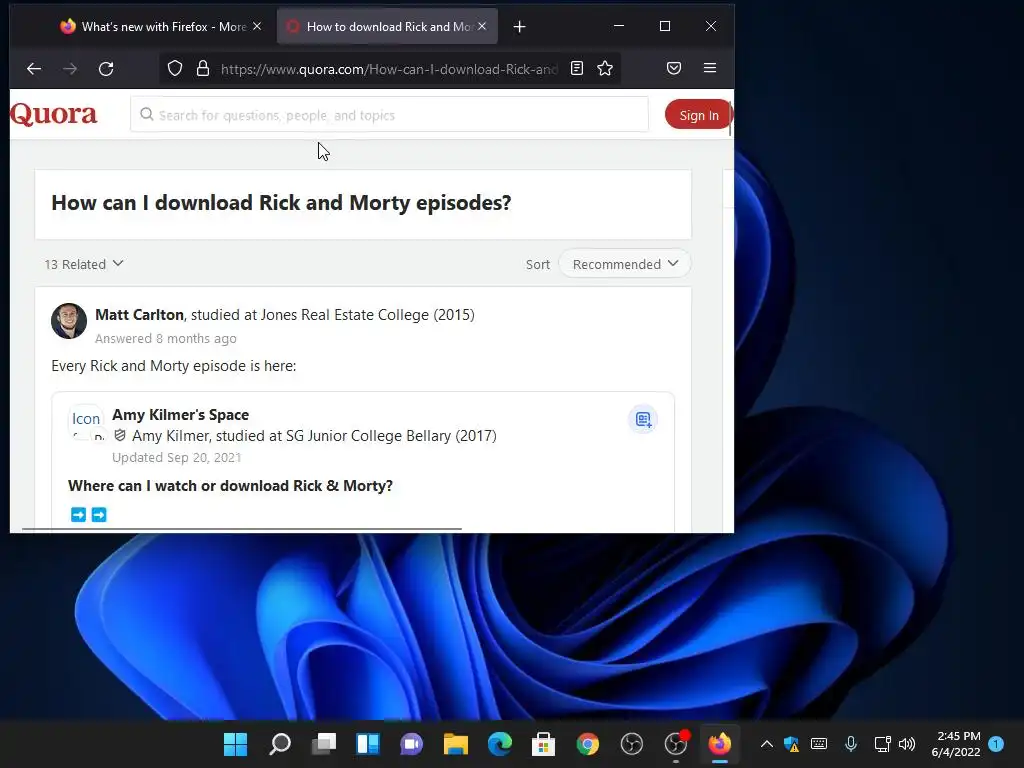Open Firefox hamburger application menu
The width and height of the screenshot is (1024, 768).
[x=710, y=68]
